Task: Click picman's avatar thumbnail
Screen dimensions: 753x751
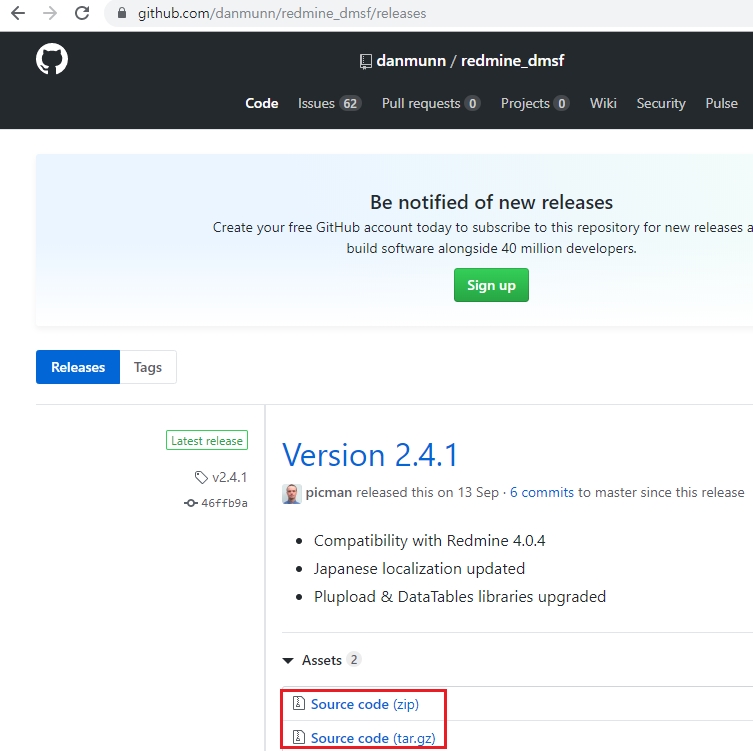Action: coord(291,494)
